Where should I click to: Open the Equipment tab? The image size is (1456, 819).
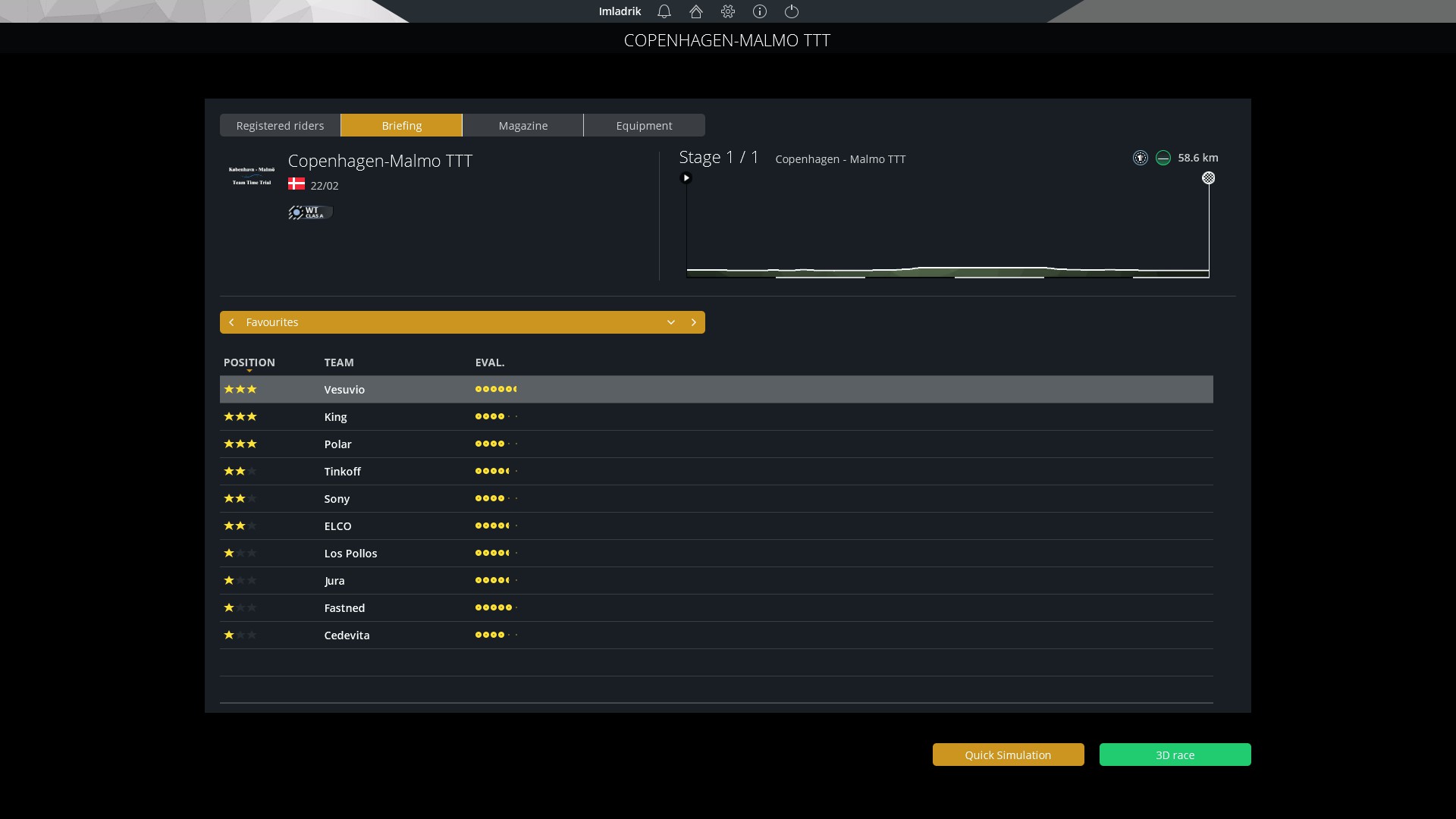coord(644,126)
